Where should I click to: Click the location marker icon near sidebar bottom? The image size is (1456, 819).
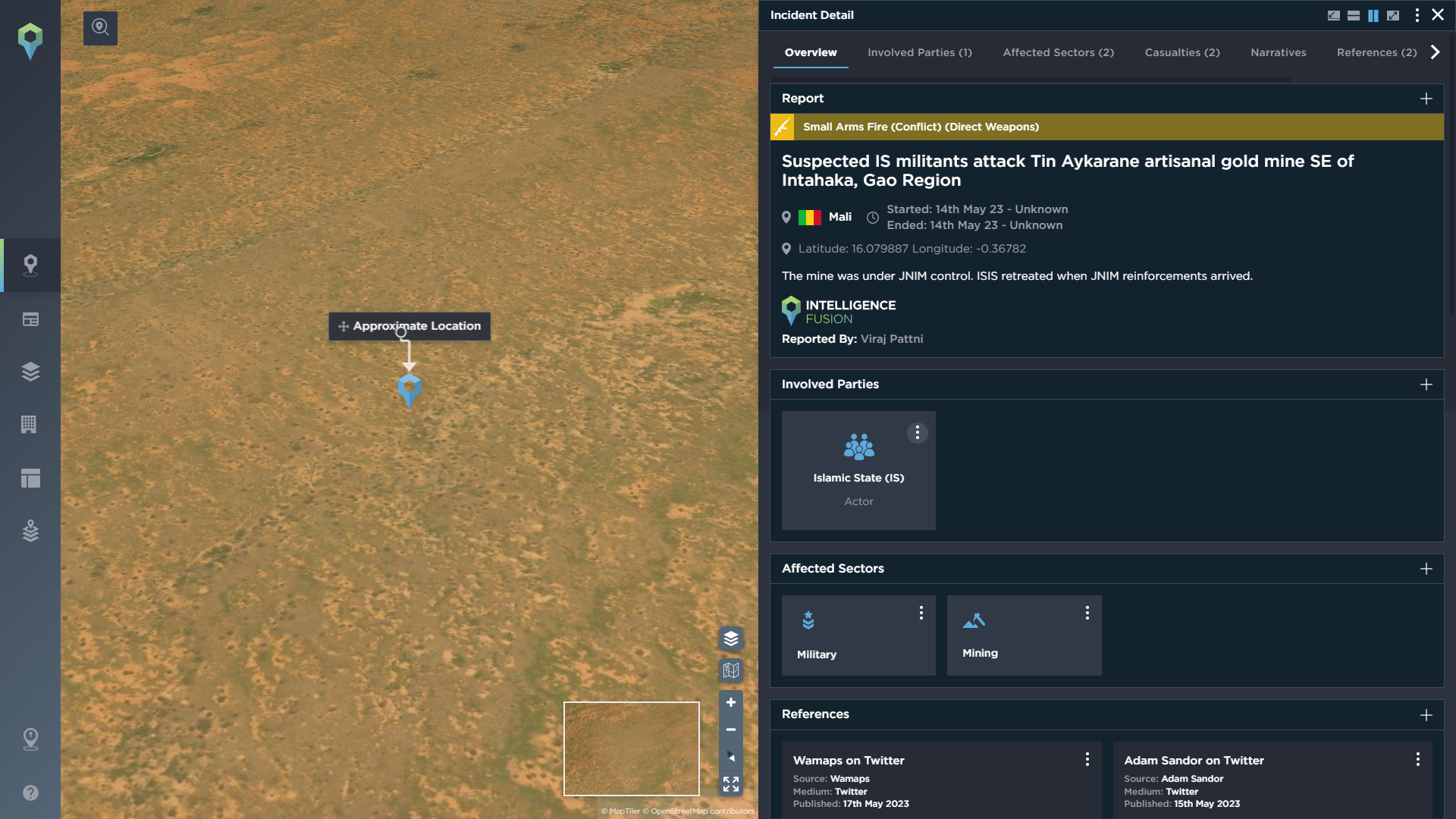point(30,739)
